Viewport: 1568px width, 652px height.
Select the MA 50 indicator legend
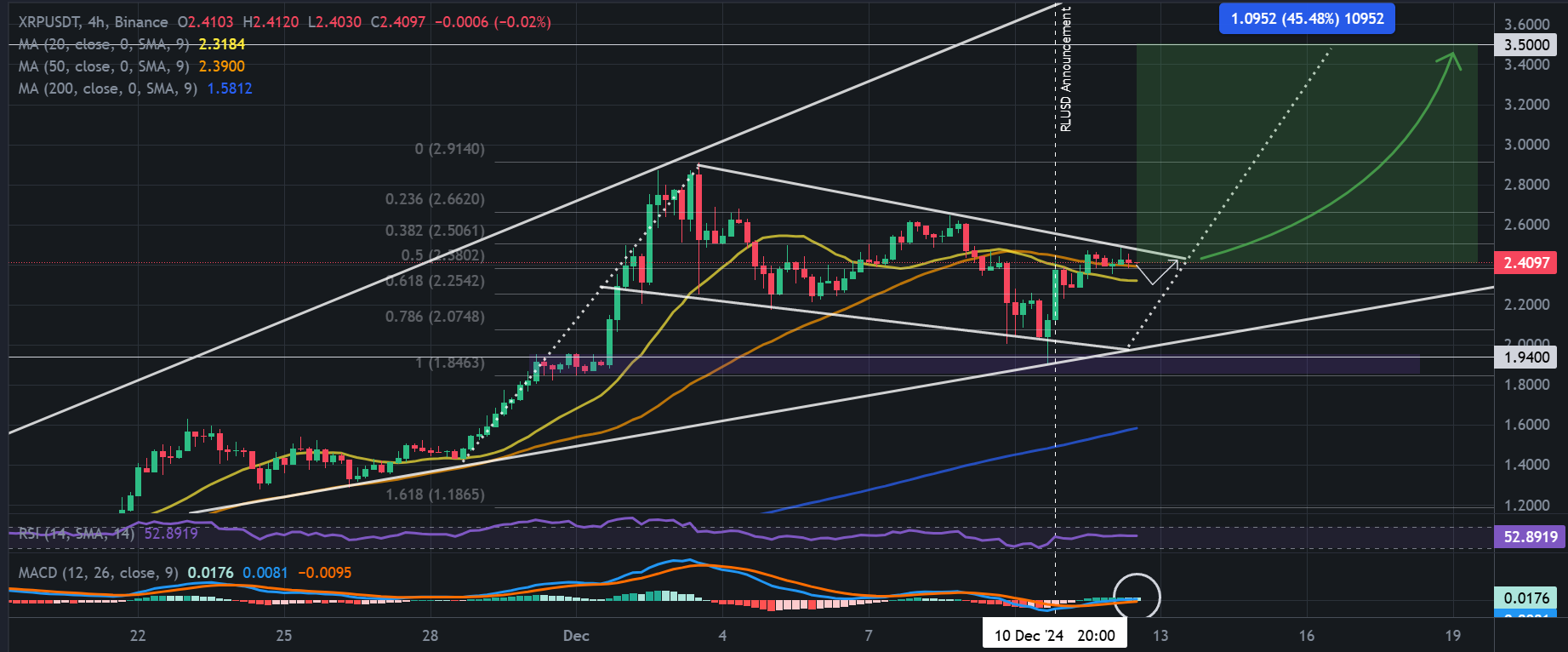click(132, 66)
